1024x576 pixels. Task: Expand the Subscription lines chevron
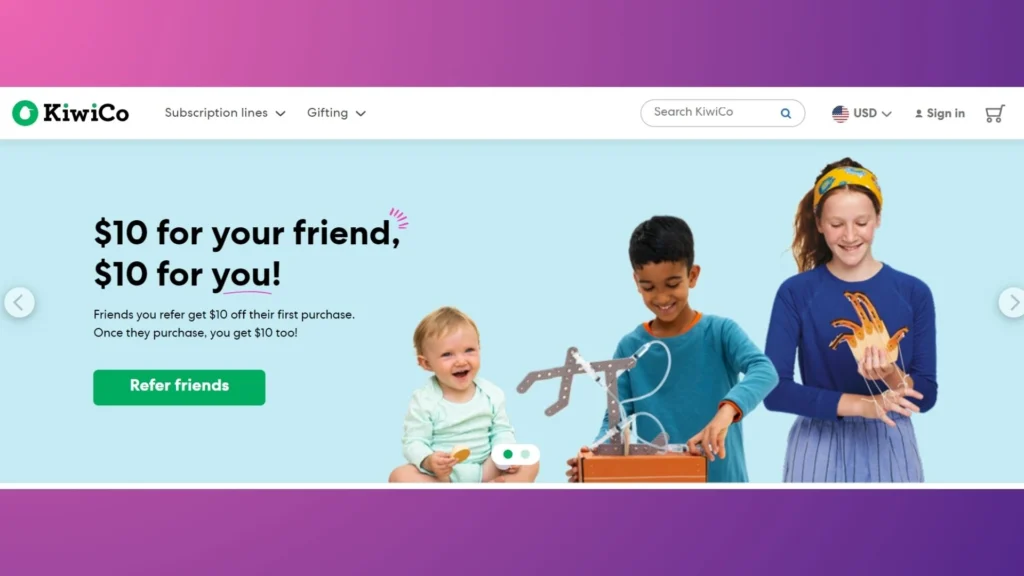281,114
